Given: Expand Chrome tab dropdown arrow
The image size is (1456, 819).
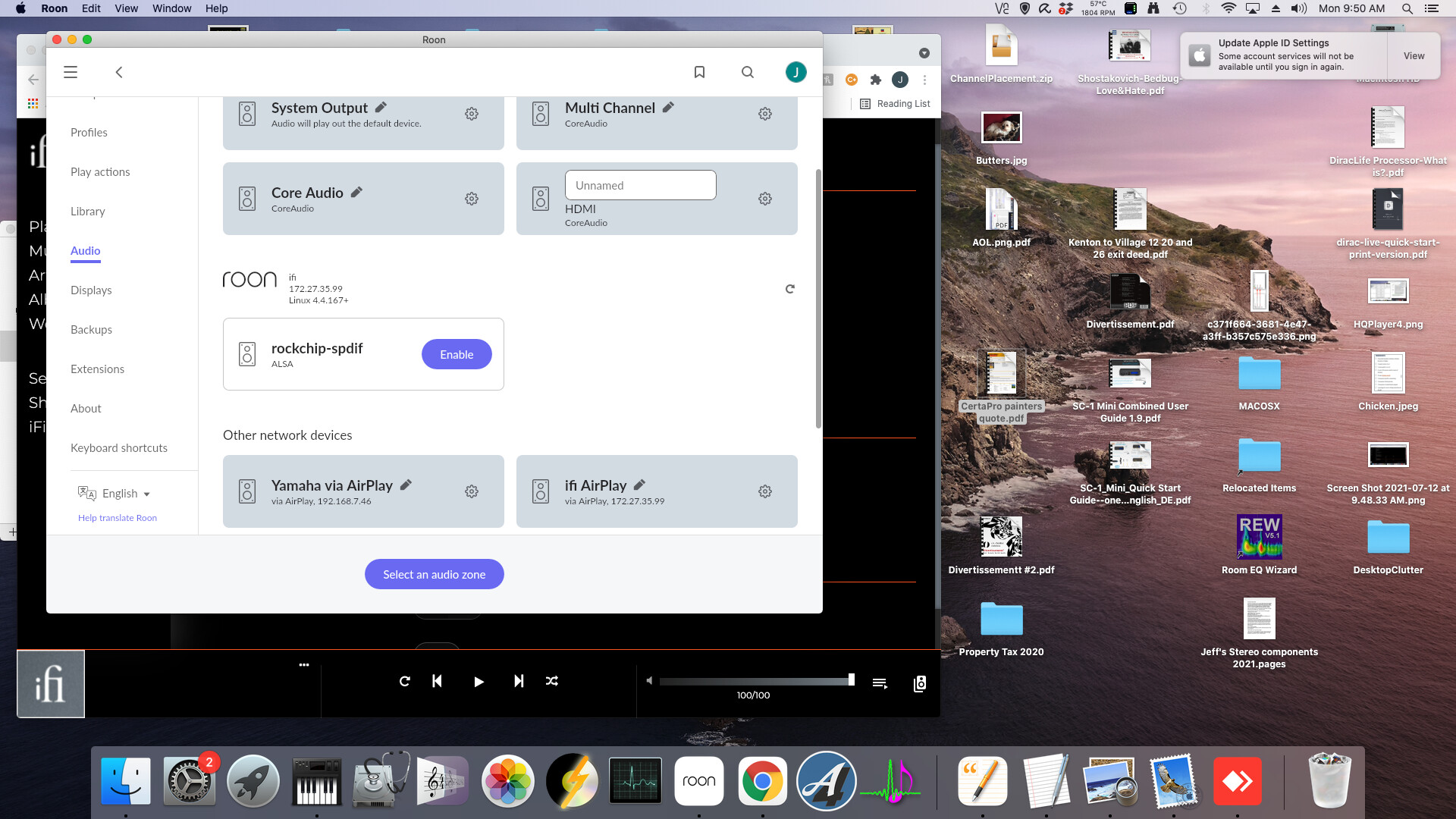Looking at the screenshot, I should click(x=924, y=53).
